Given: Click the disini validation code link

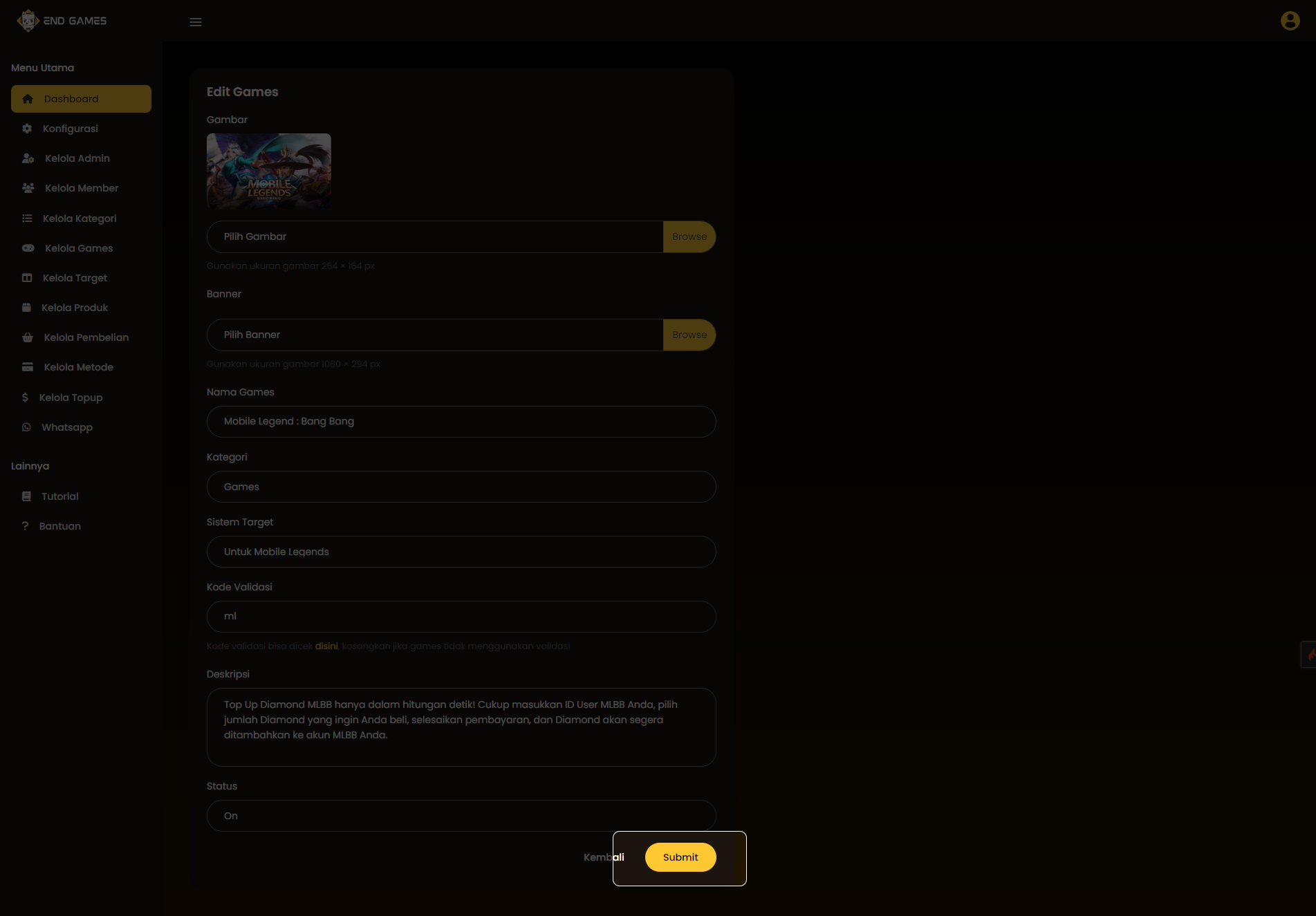Looking at the screenshot, I should [x=326, y=646].
